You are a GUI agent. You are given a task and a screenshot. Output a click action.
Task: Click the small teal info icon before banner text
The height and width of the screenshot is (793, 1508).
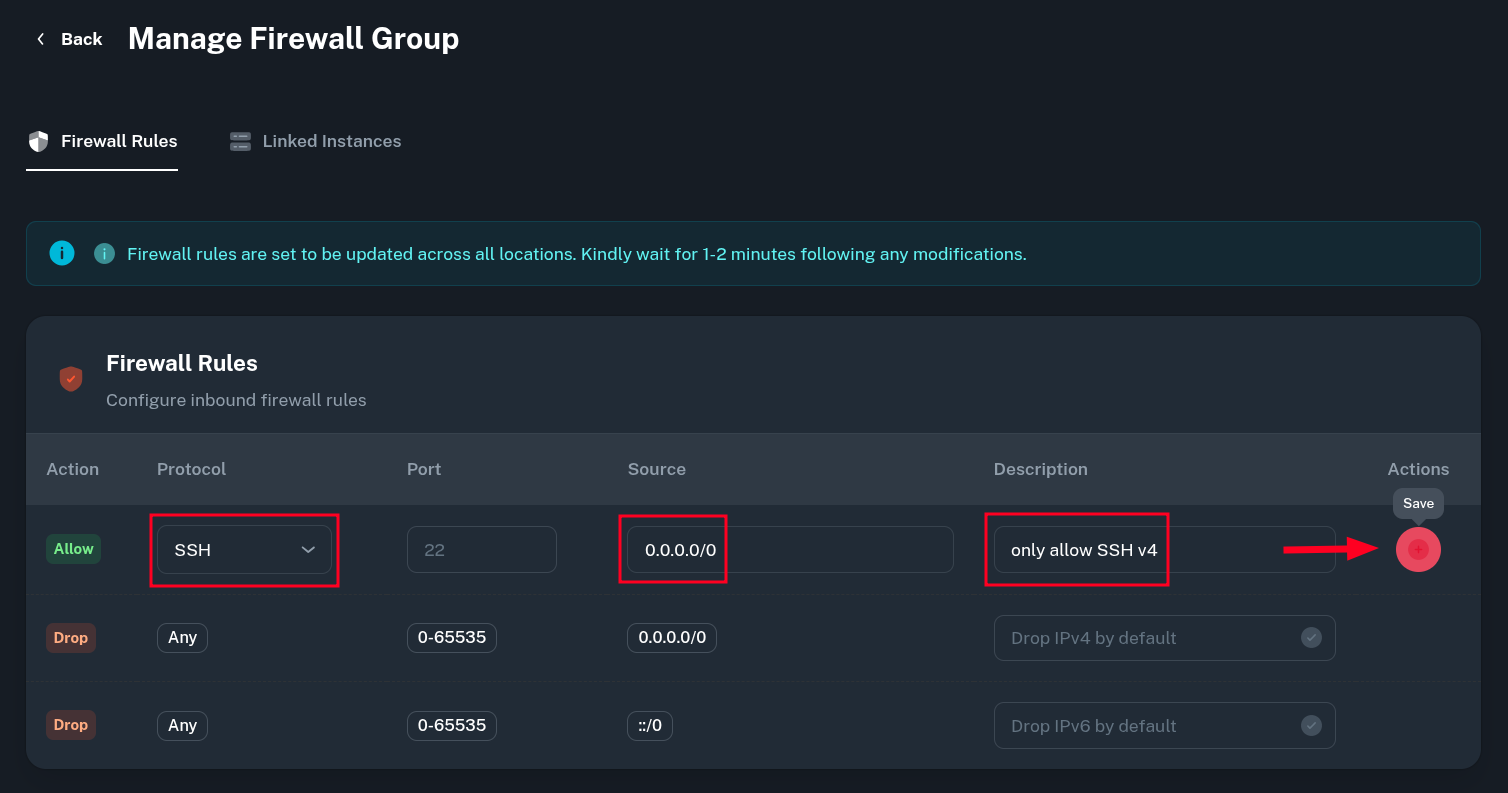click(104, 254)
